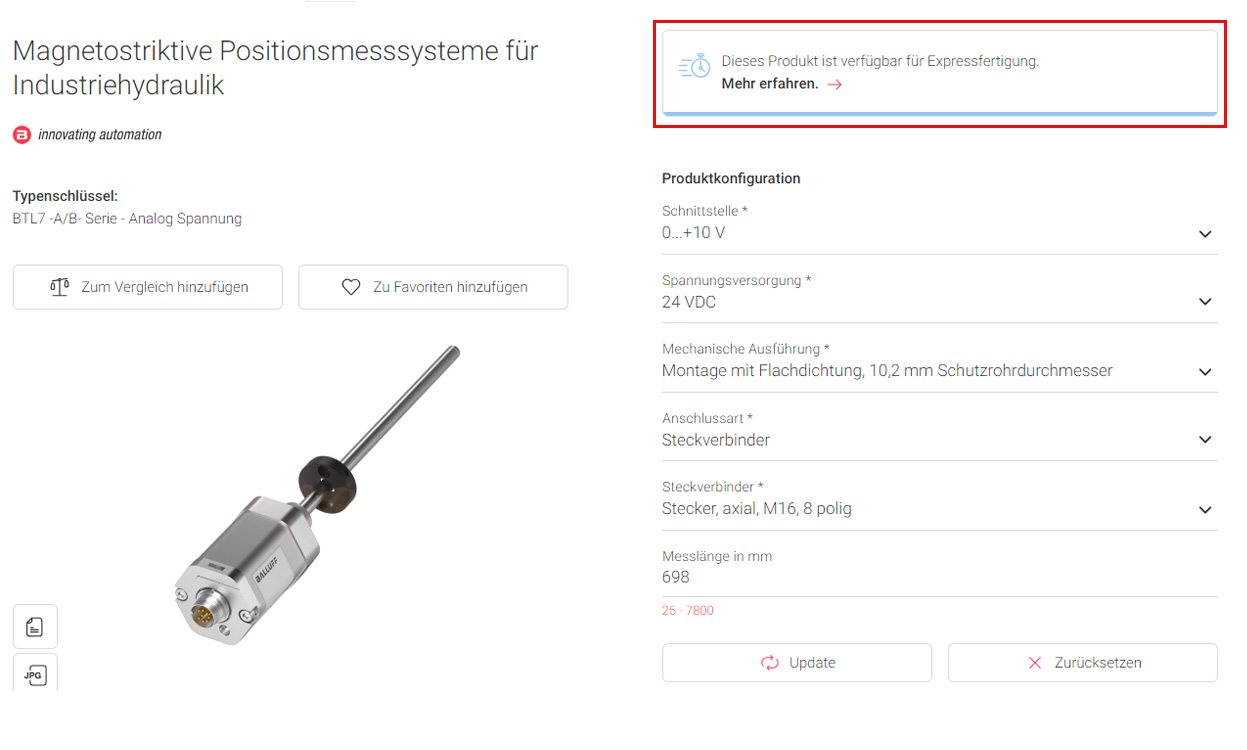1247x750 pixels.
Task: Expand the Schnittstelle dropdown
Action: [x=1205, y=234]
